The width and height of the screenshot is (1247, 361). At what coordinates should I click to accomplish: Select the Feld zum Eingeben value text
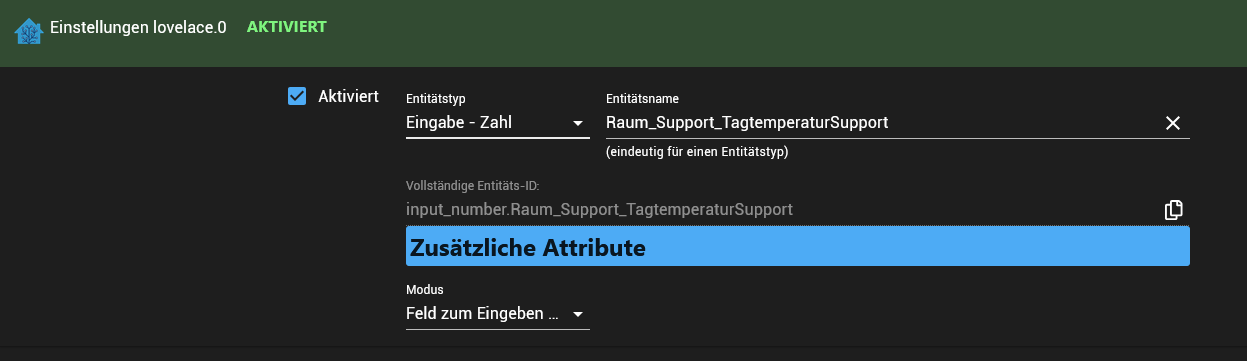click(482, 314)
